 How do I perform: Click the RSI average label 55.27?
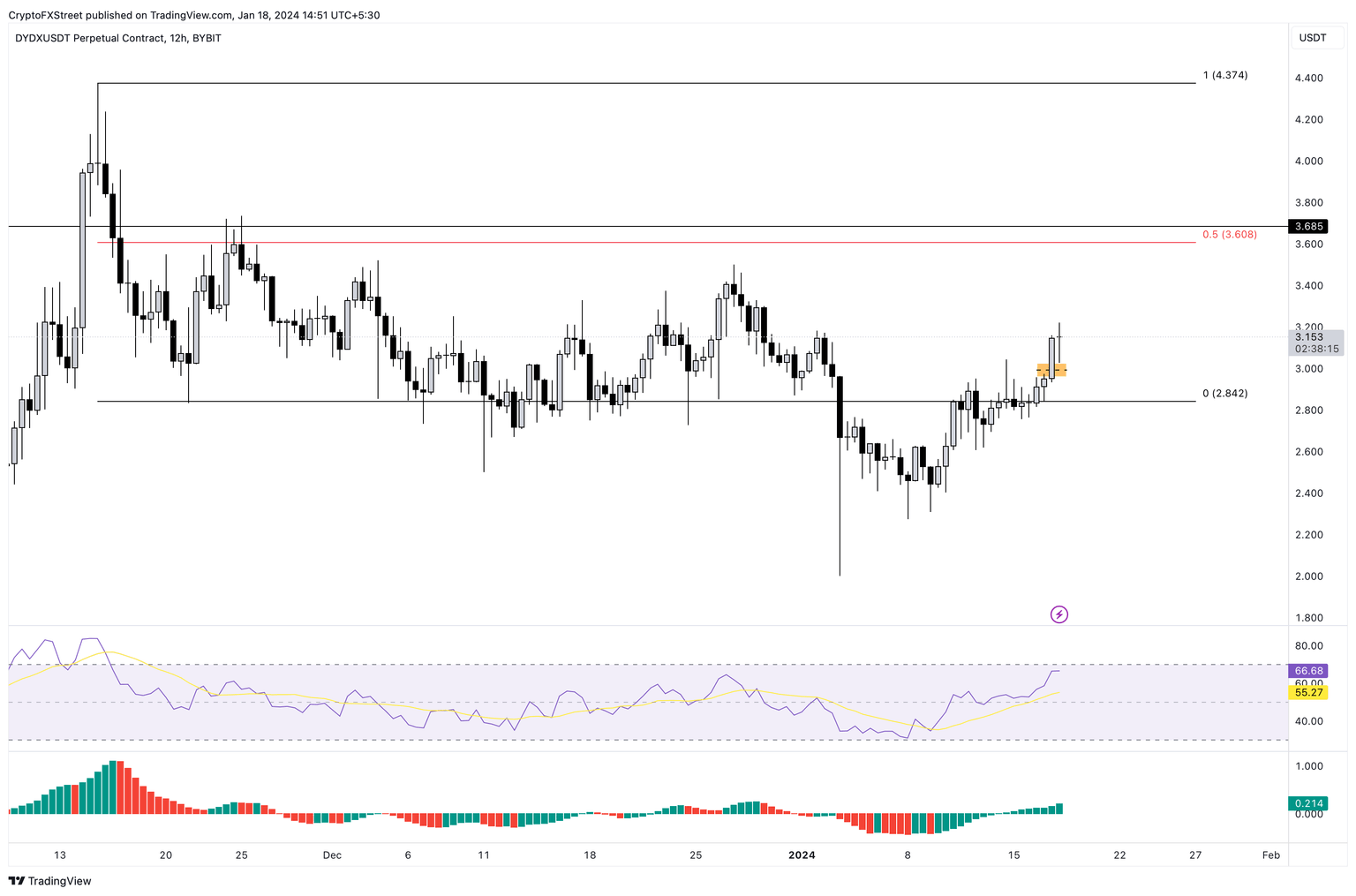pyautogui.click(x=1307, y=693)
